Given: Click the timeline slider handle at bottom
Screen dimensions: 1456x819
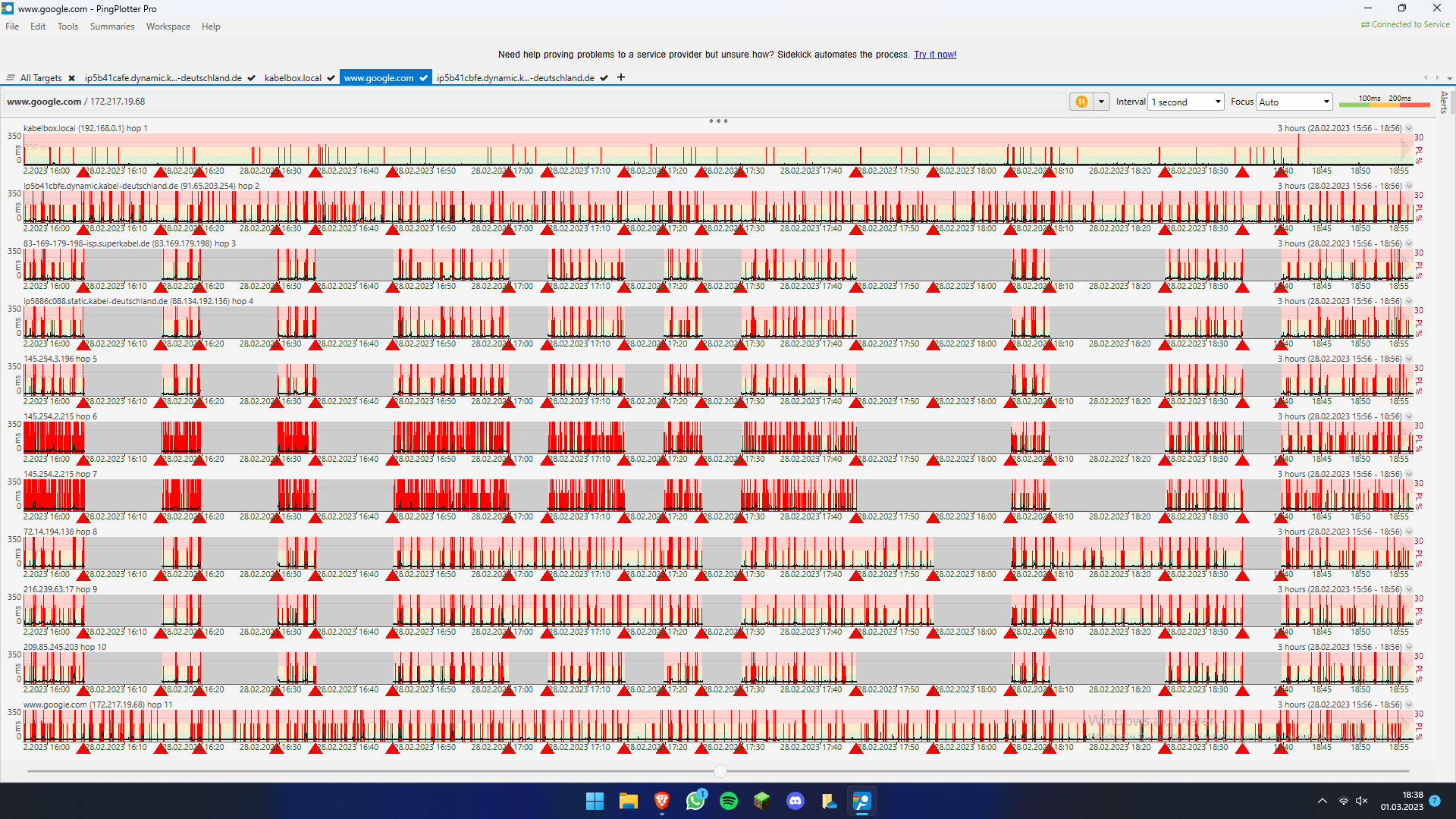Looking at the screenshot, I should click(x=720, y=771).
